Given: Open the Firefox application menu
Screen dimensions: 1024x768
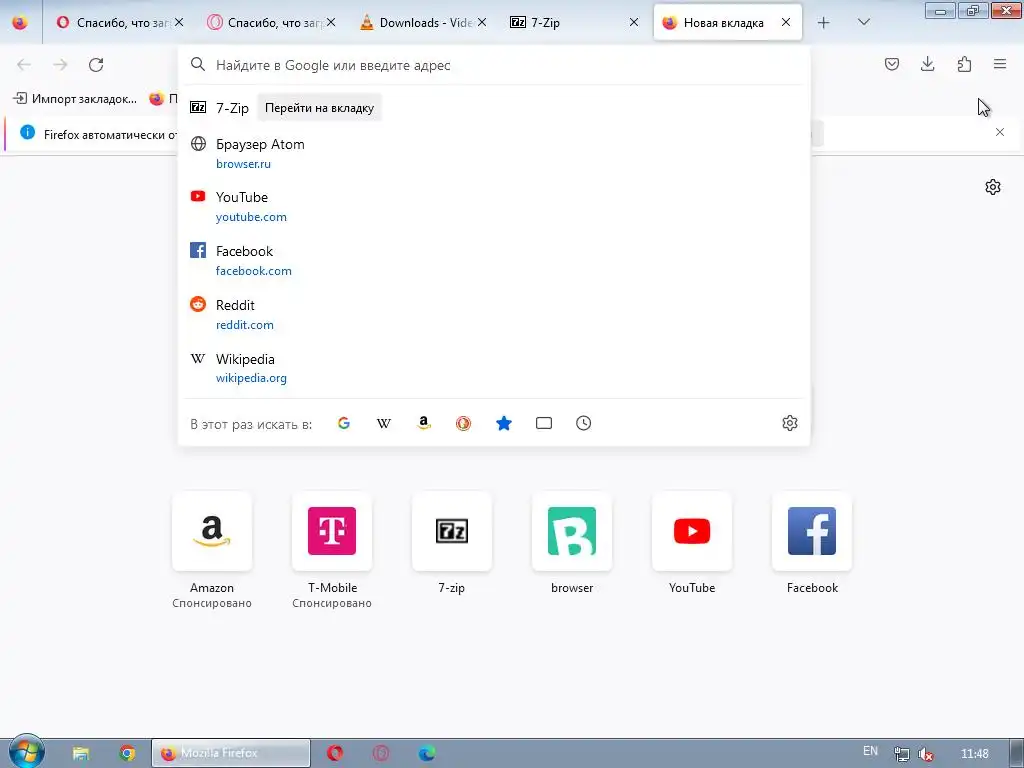Looking at the screenshot, I should coord(1000,64).
